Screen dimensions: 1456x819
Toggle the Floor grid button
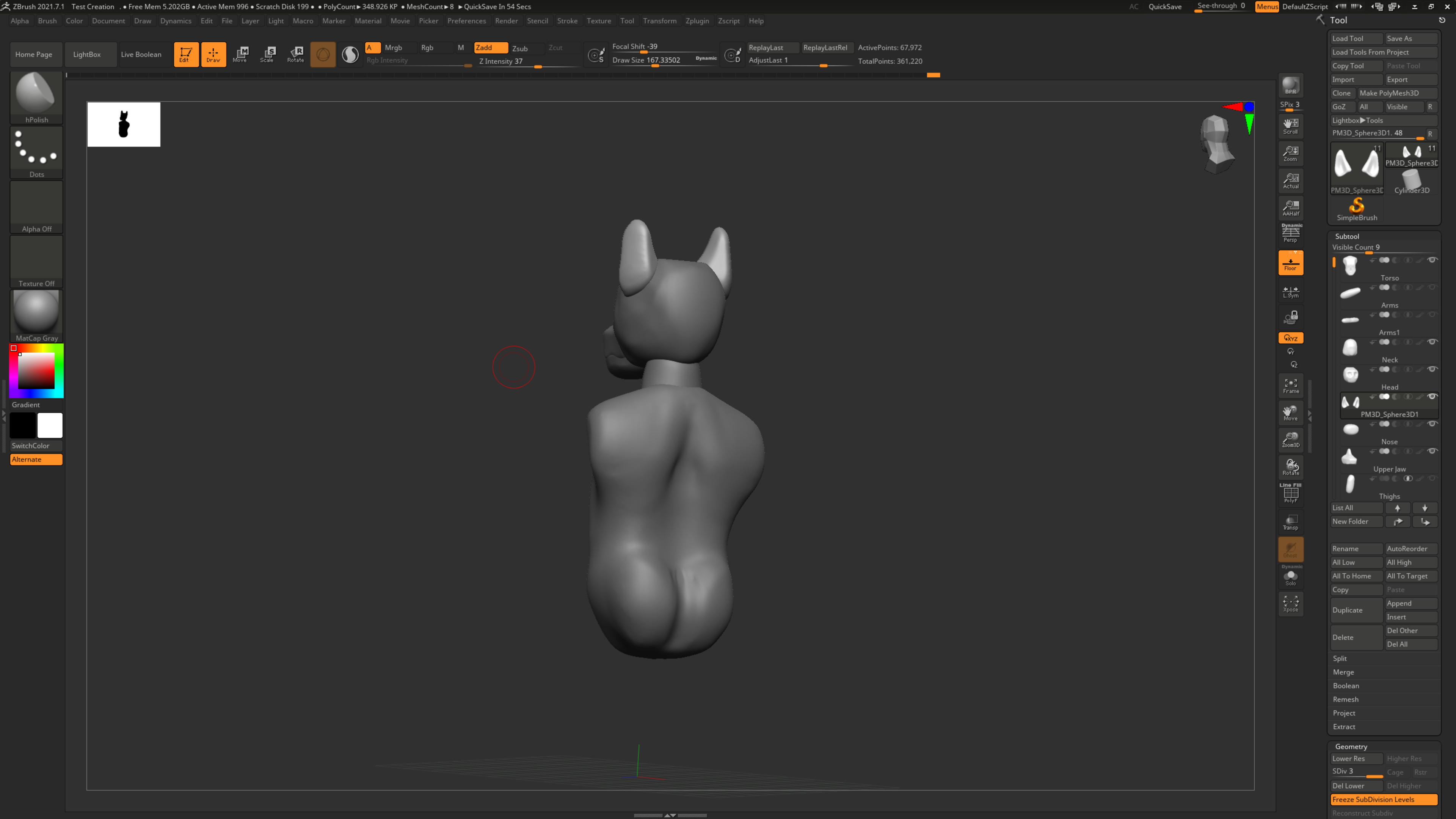click(x=1290, y=263)
